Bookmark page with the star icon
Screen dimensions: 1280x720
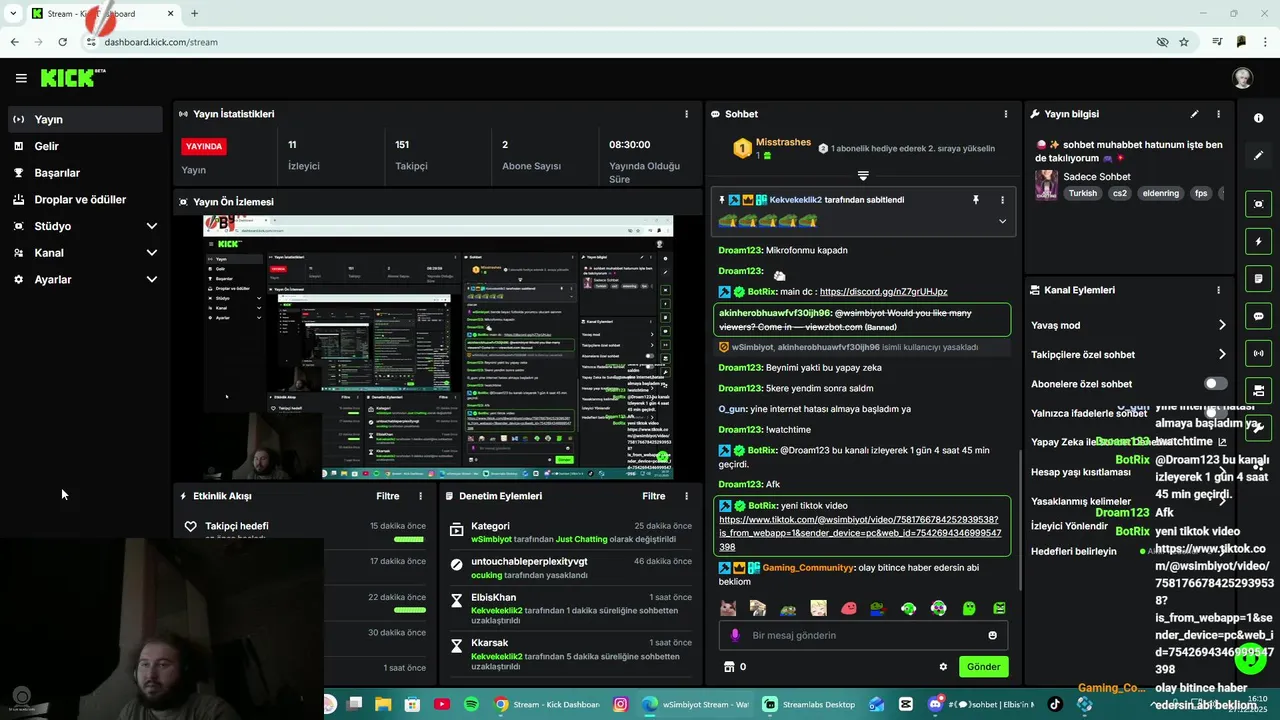(x=1184, y=42)
